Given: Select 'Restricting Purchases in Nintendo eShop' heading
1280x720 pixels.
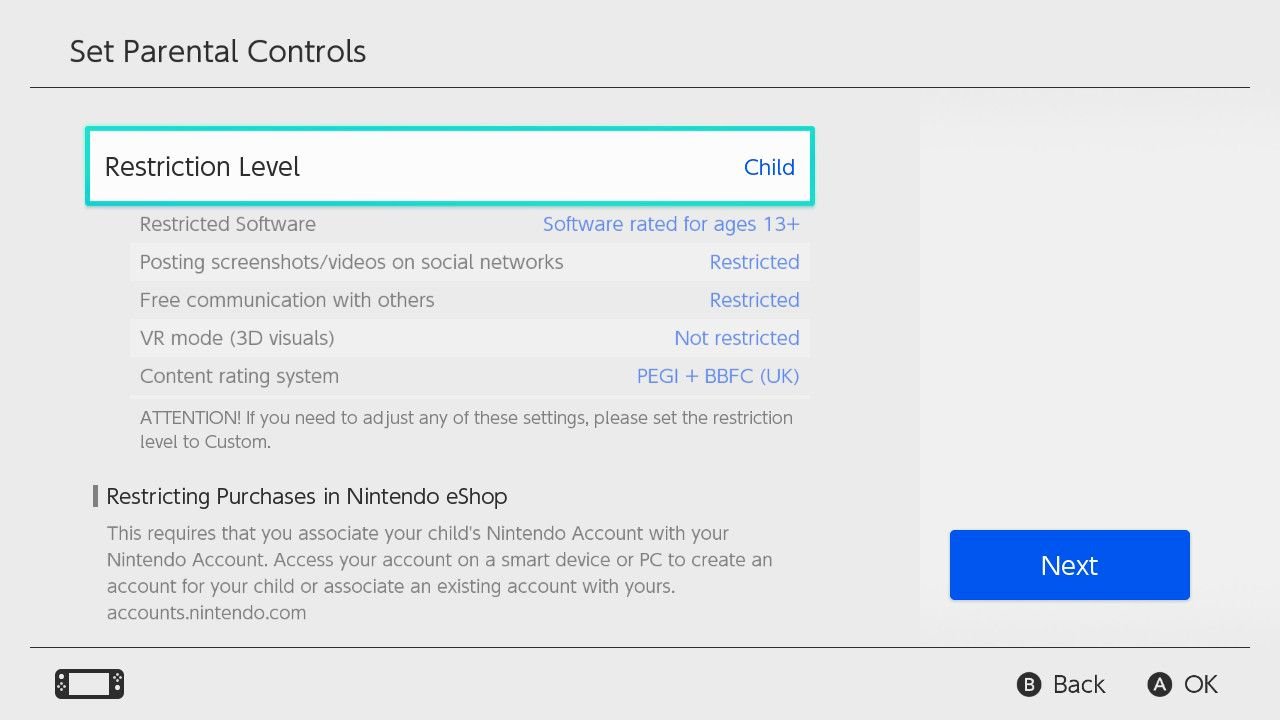Looking at the screenshot, I should (x=306, y=496).
